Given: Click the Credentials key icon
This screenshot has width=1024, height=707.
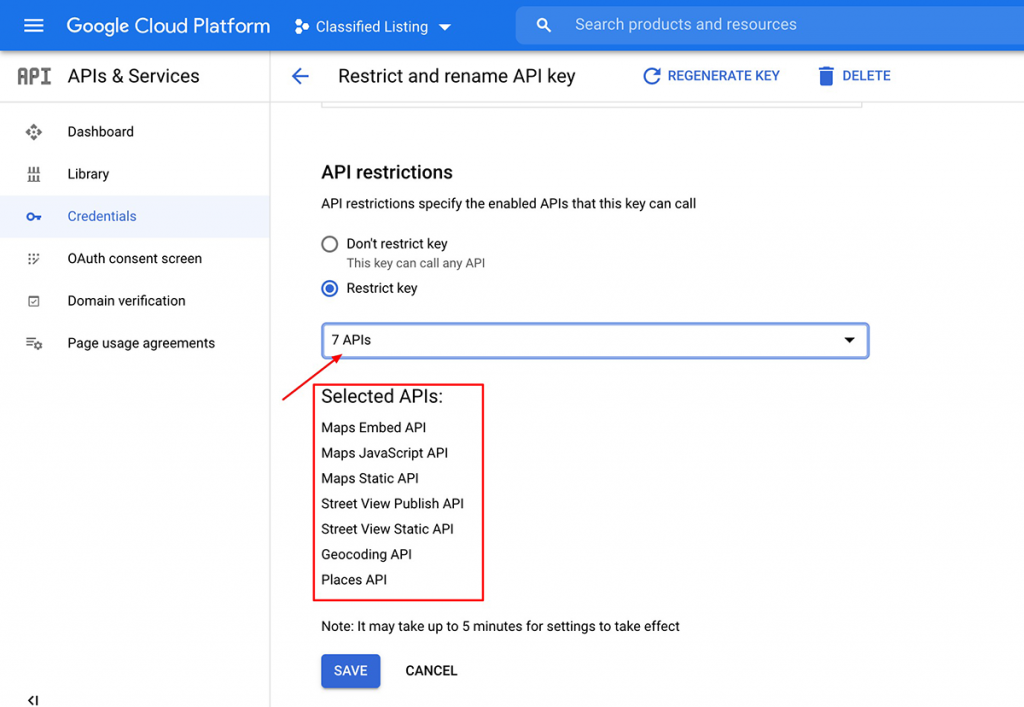Looking at the screenshot, I should pyautogui.click(x=34, y=217).
